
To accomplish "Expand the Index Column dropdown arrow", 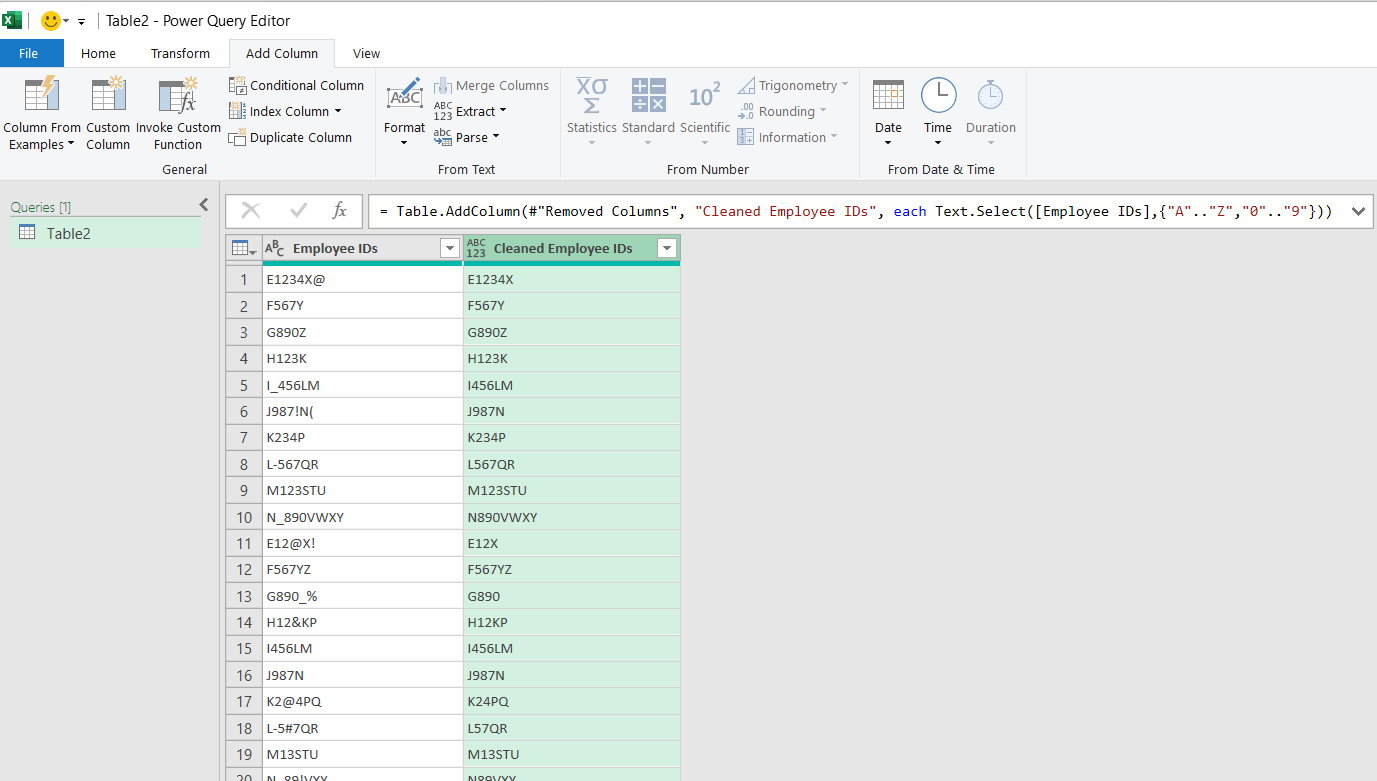I will [x=338, y=111].
